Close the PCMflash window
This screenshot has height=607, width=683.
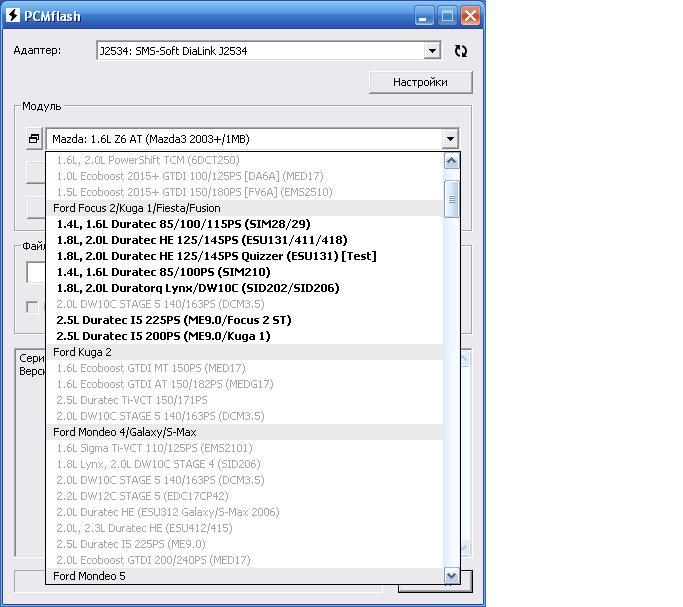[469, 16]
